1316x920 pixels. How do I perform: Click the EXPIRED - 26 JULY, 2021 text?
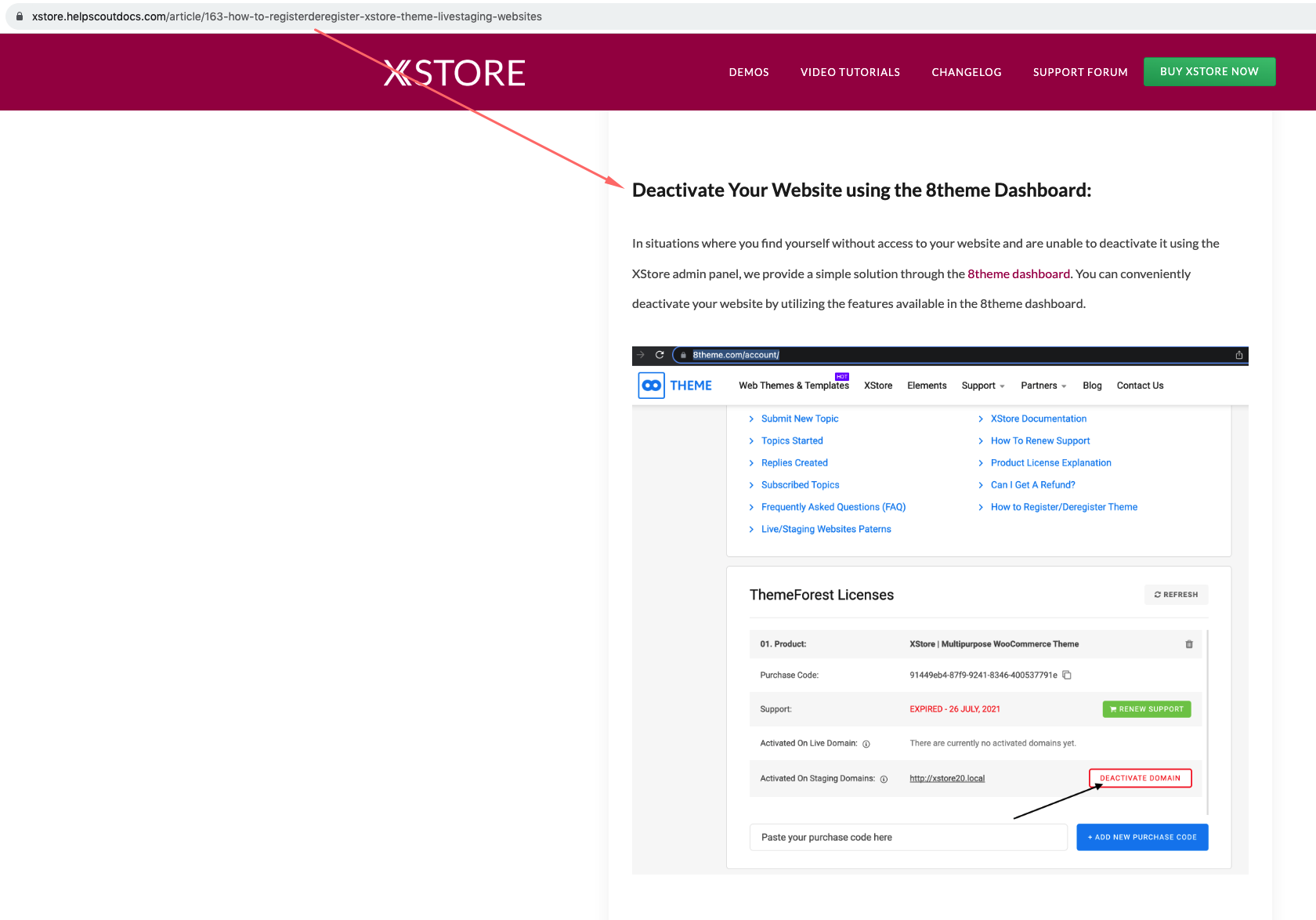pos(955,709)
